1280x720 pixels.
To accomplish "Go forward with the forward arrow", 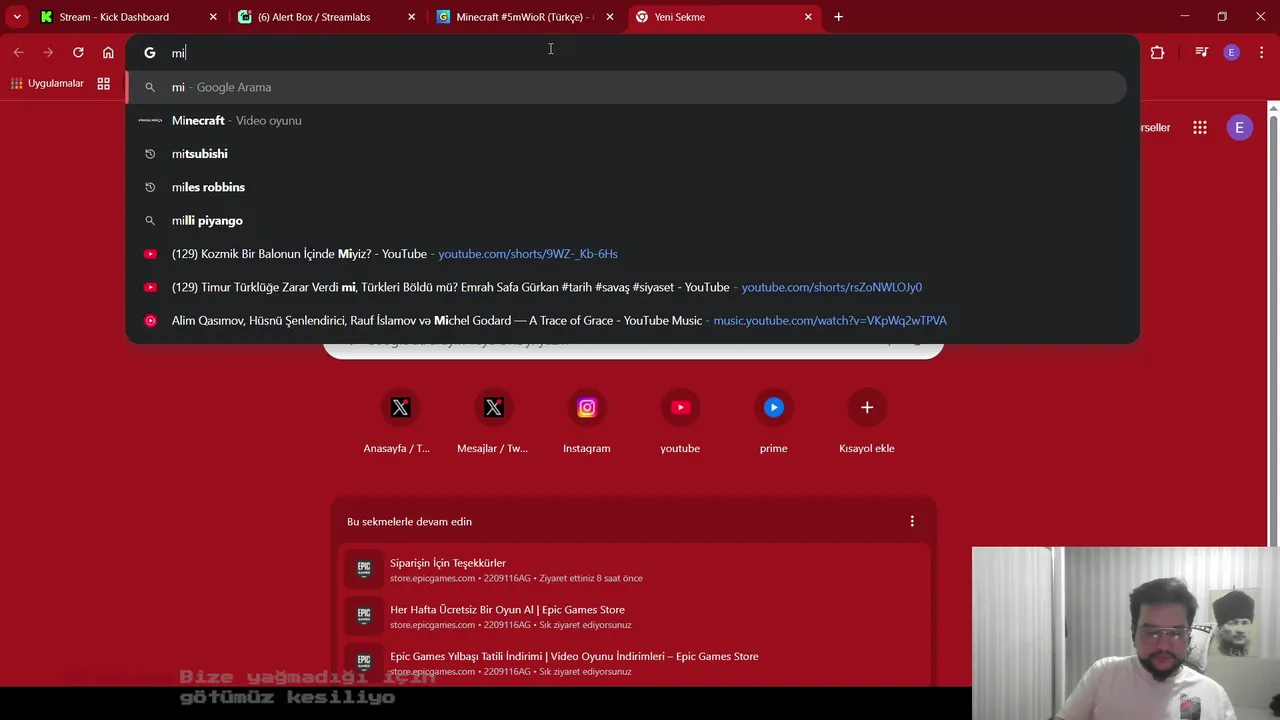I will (x=48, y=53).
